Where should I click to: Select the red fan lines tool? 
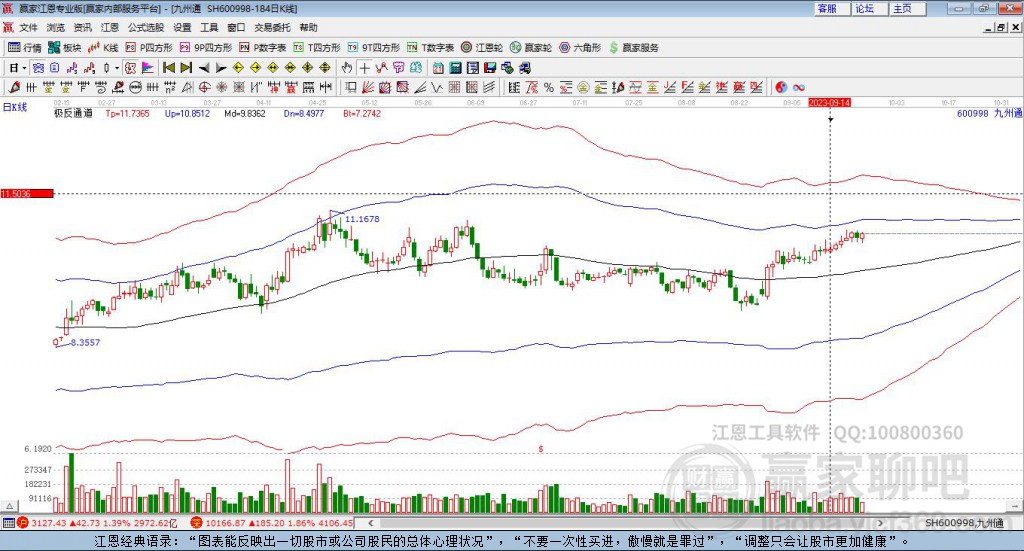[x=368, y=87]
